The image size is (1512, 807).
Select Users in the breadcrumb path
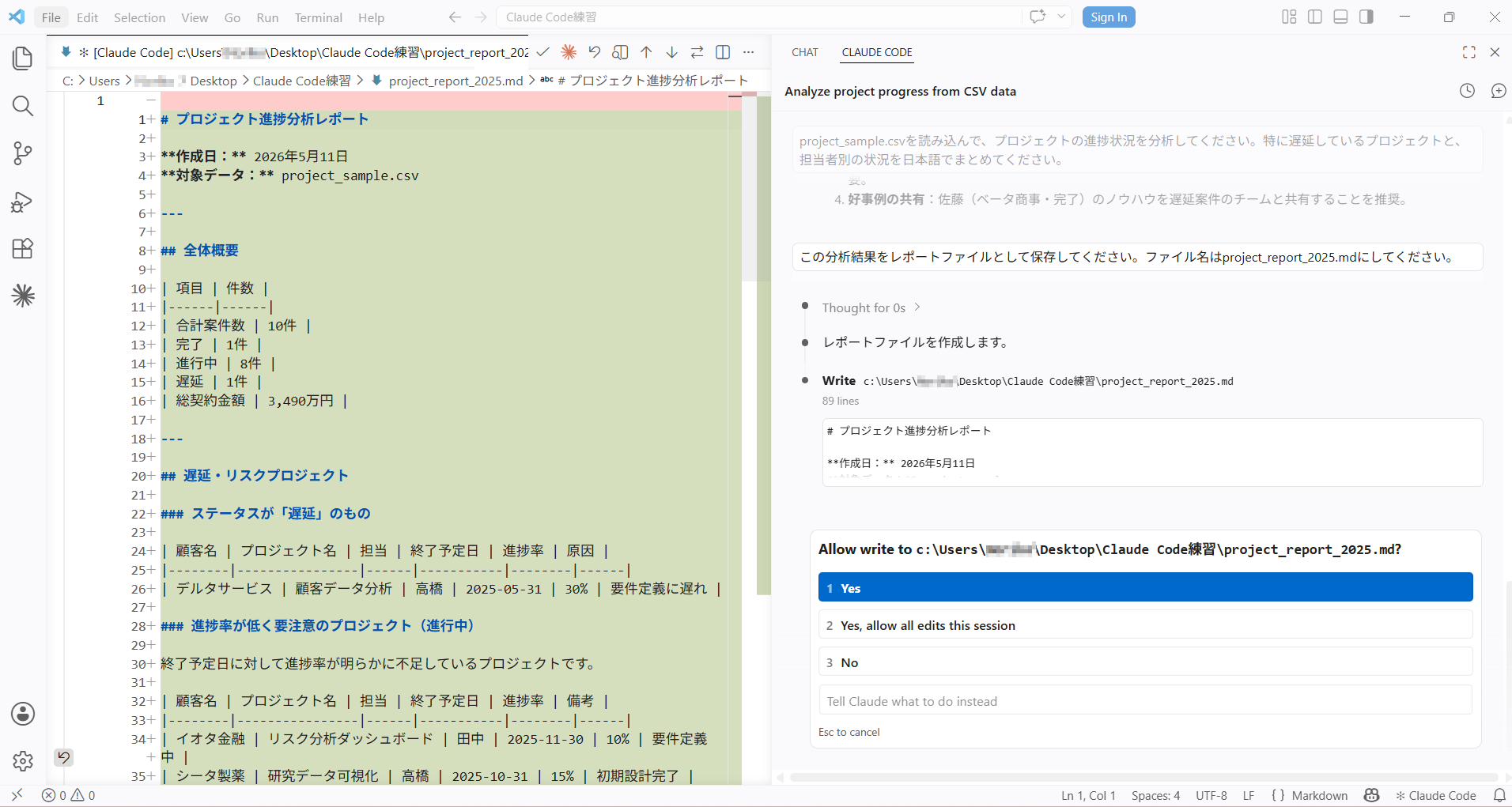(x=104, y=81)
